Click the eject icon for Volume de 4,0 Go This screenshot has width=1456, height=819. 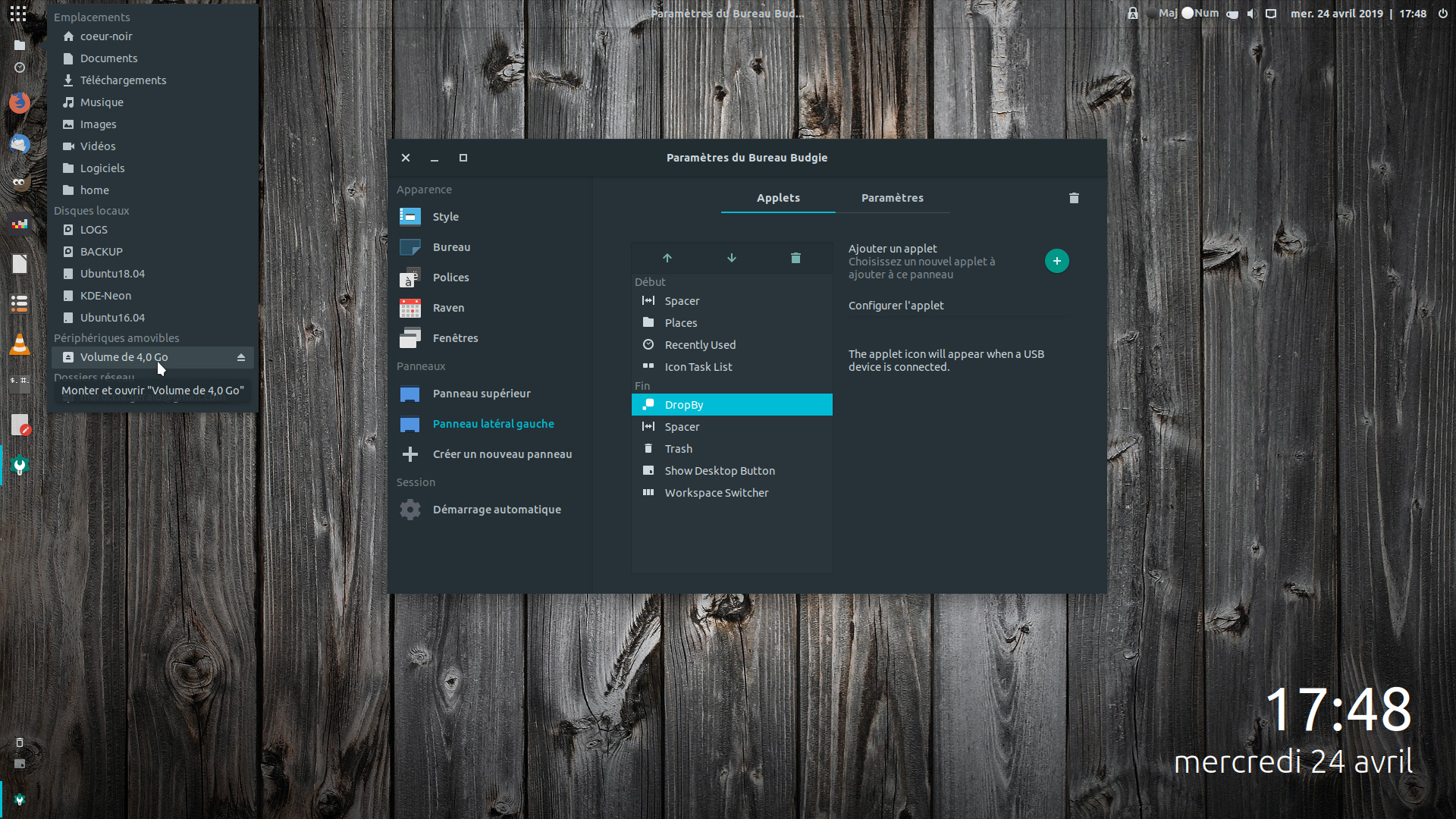pyautogui.click(x=241, y=357)
